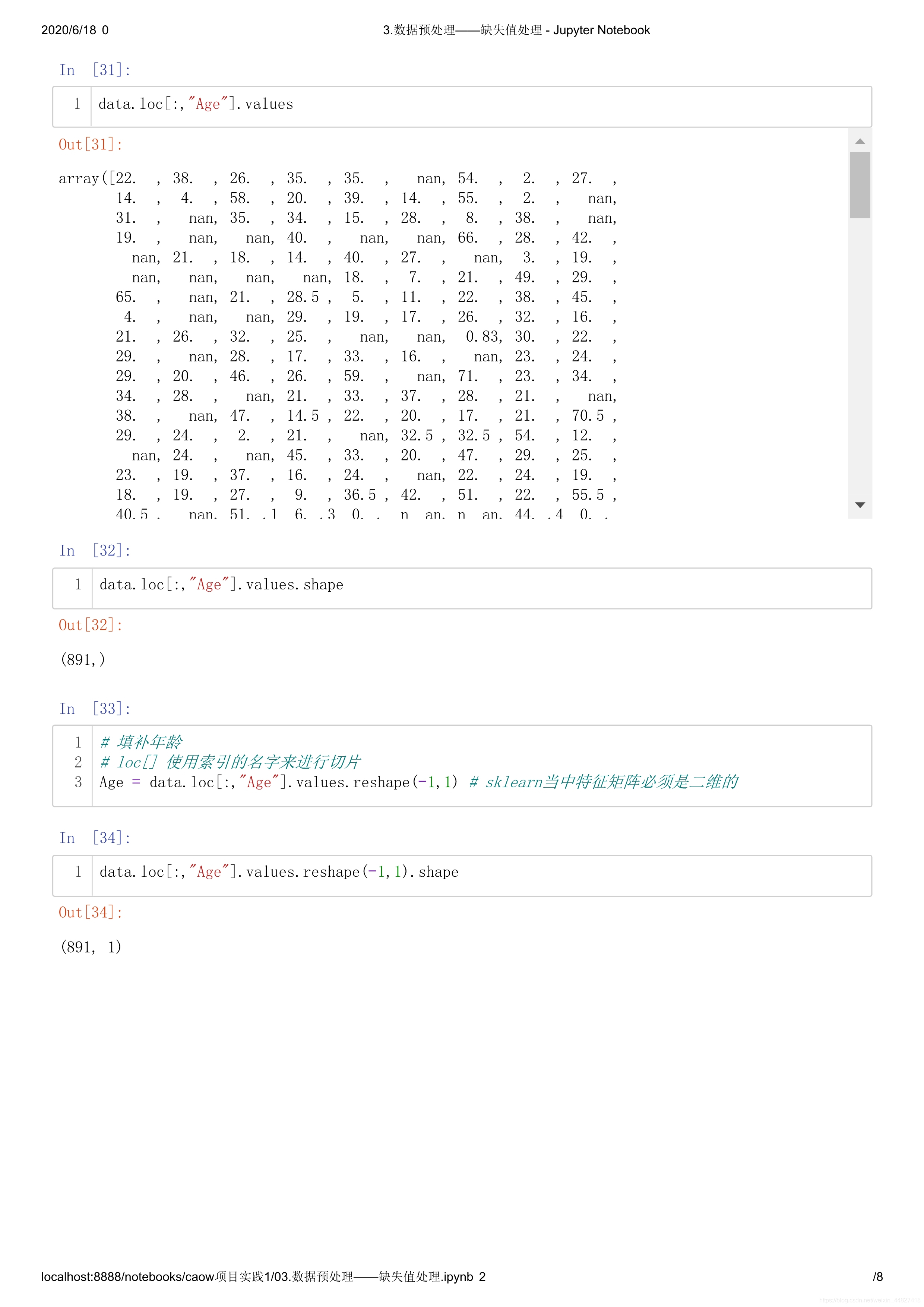The image size is (924, 1307).
Task: Click the 55.5 value in the array output
Action: (x=588, y=495)
